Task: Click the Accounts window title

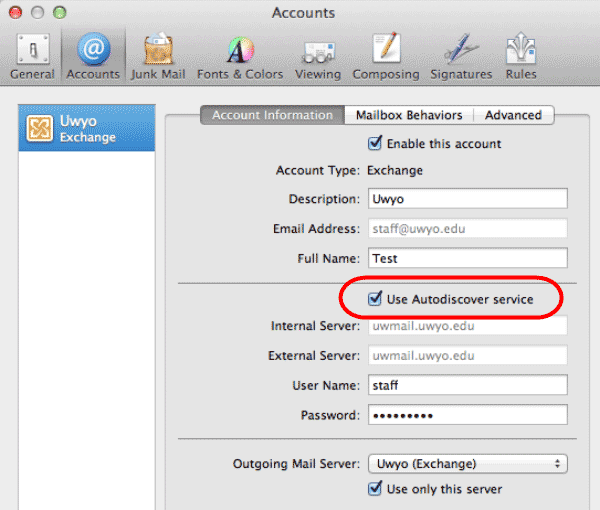Action: tap(303, 13)
